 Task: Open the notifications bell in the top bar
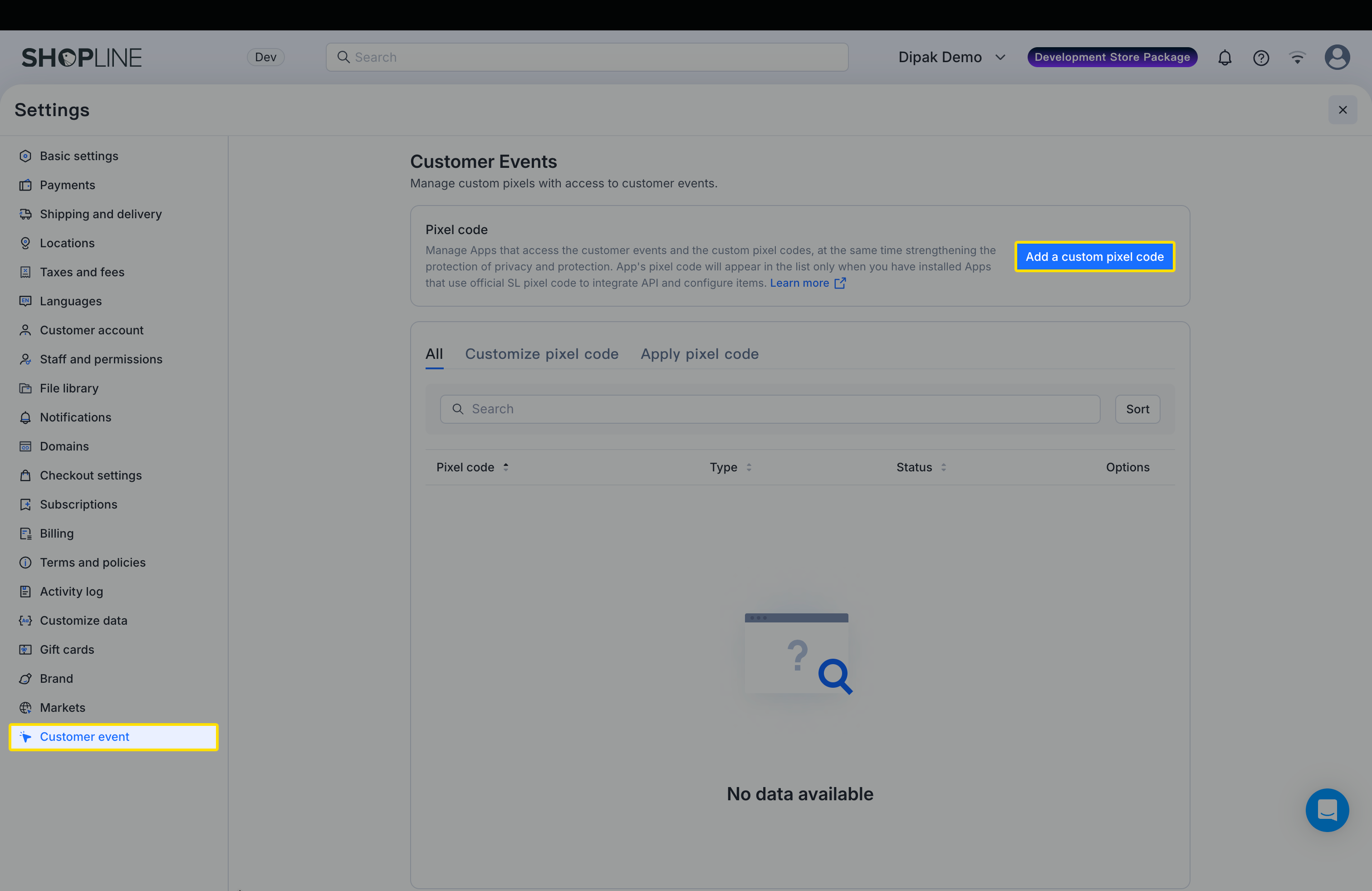(1225, 57)
